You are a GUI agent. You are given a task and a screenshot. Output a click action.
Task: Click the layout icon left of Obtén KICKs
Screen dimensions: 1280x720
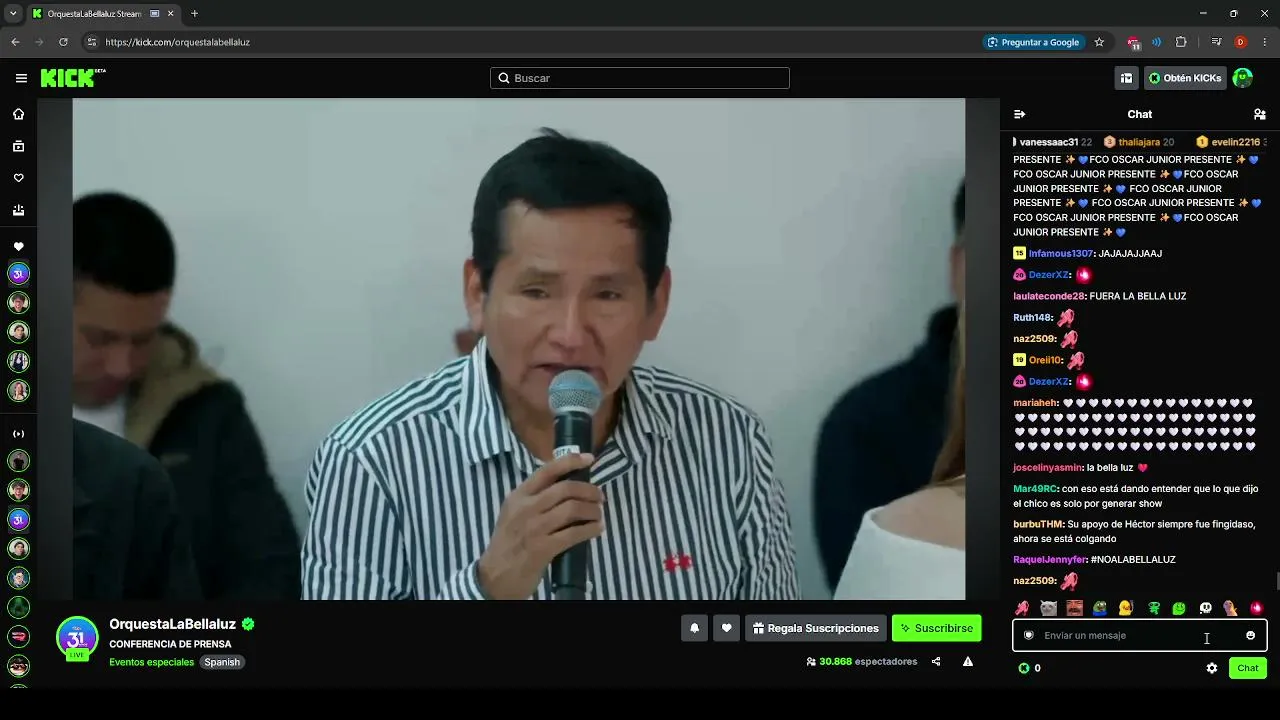point(1126,78)
